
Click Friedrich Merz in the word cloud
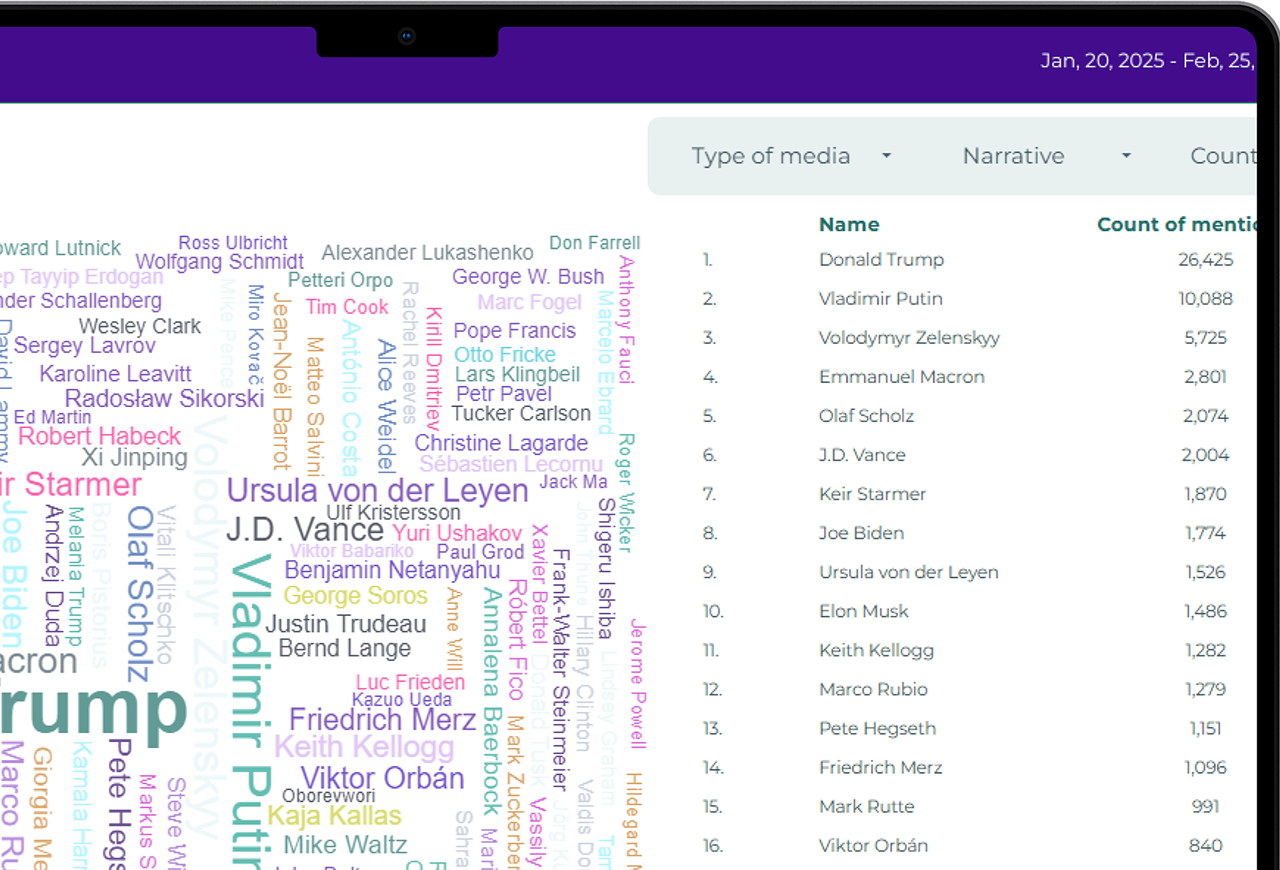(x=382, y=719)
